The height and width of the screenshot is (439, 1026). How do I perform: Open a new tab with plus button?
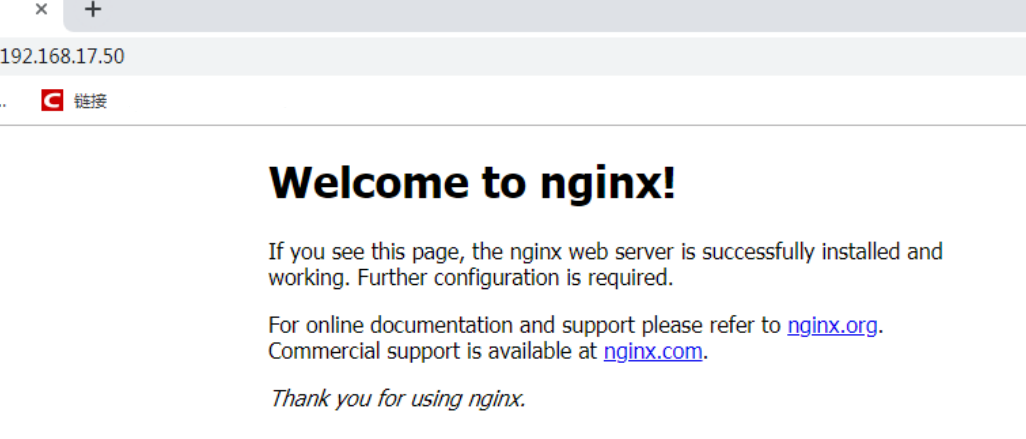[94, 10]
